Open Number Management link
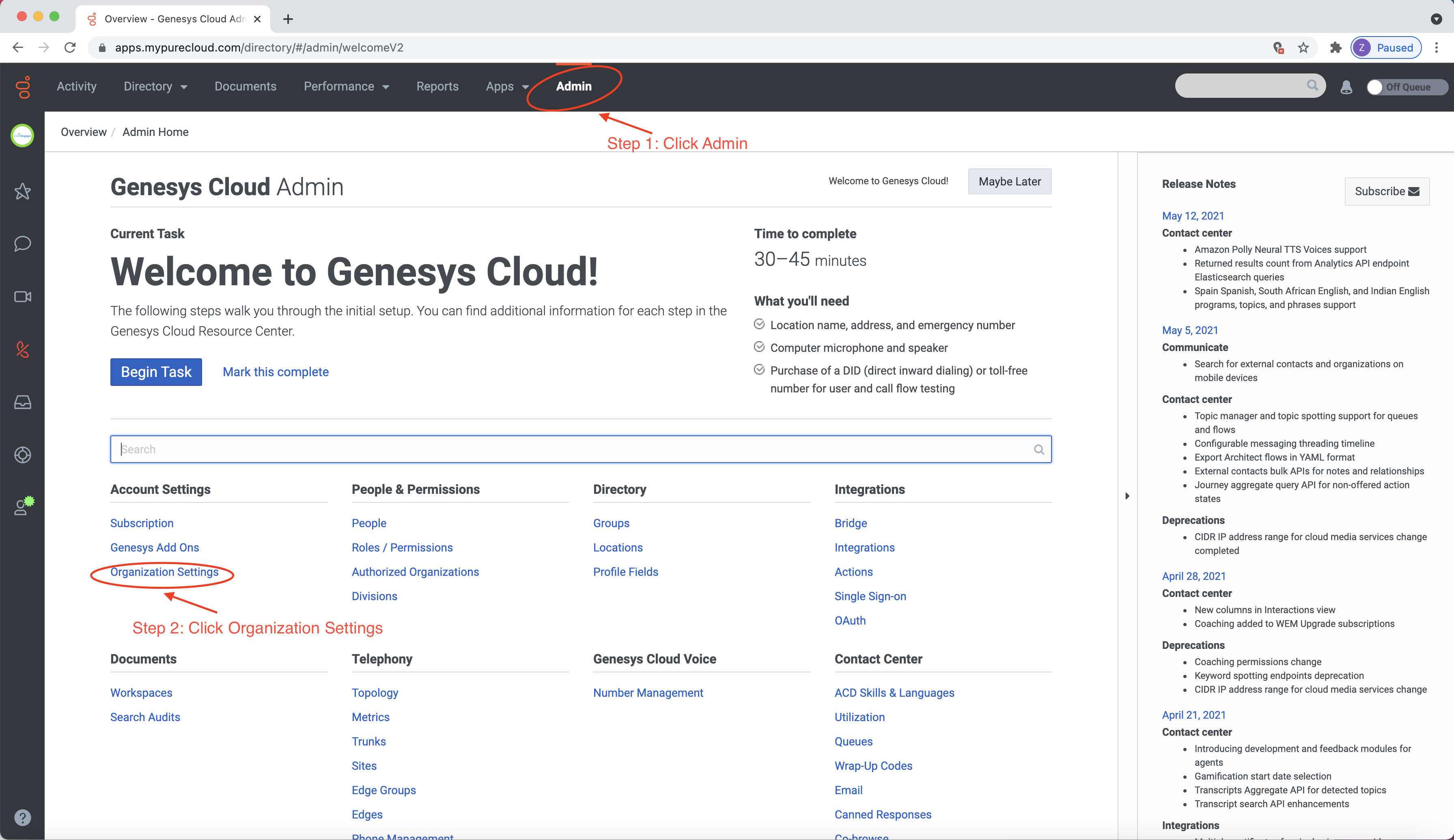 648,693
